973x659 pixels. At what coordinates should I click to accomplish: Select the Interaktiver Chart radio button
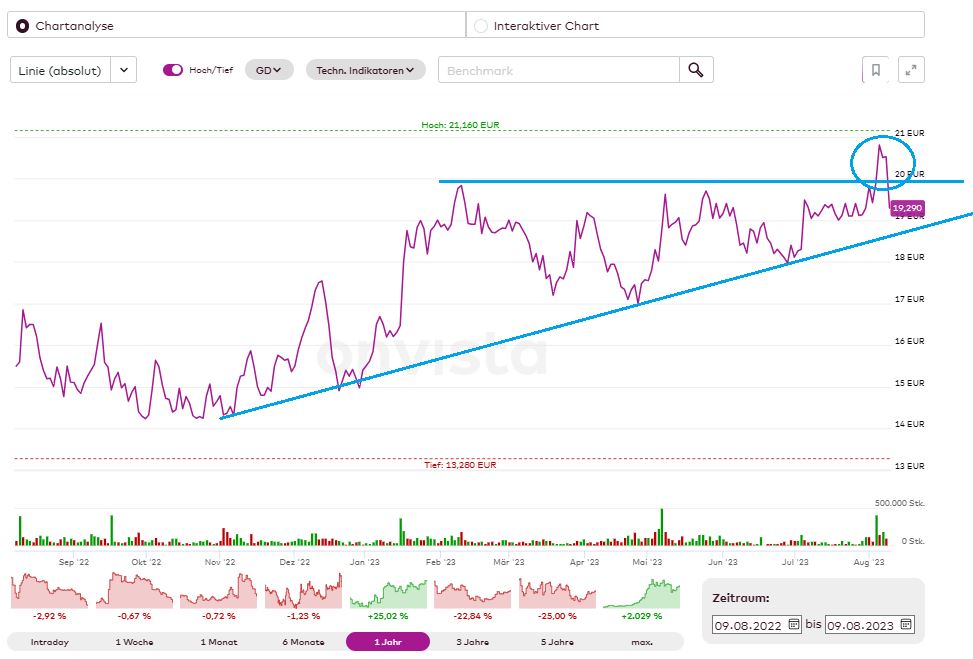coord(480,27)
